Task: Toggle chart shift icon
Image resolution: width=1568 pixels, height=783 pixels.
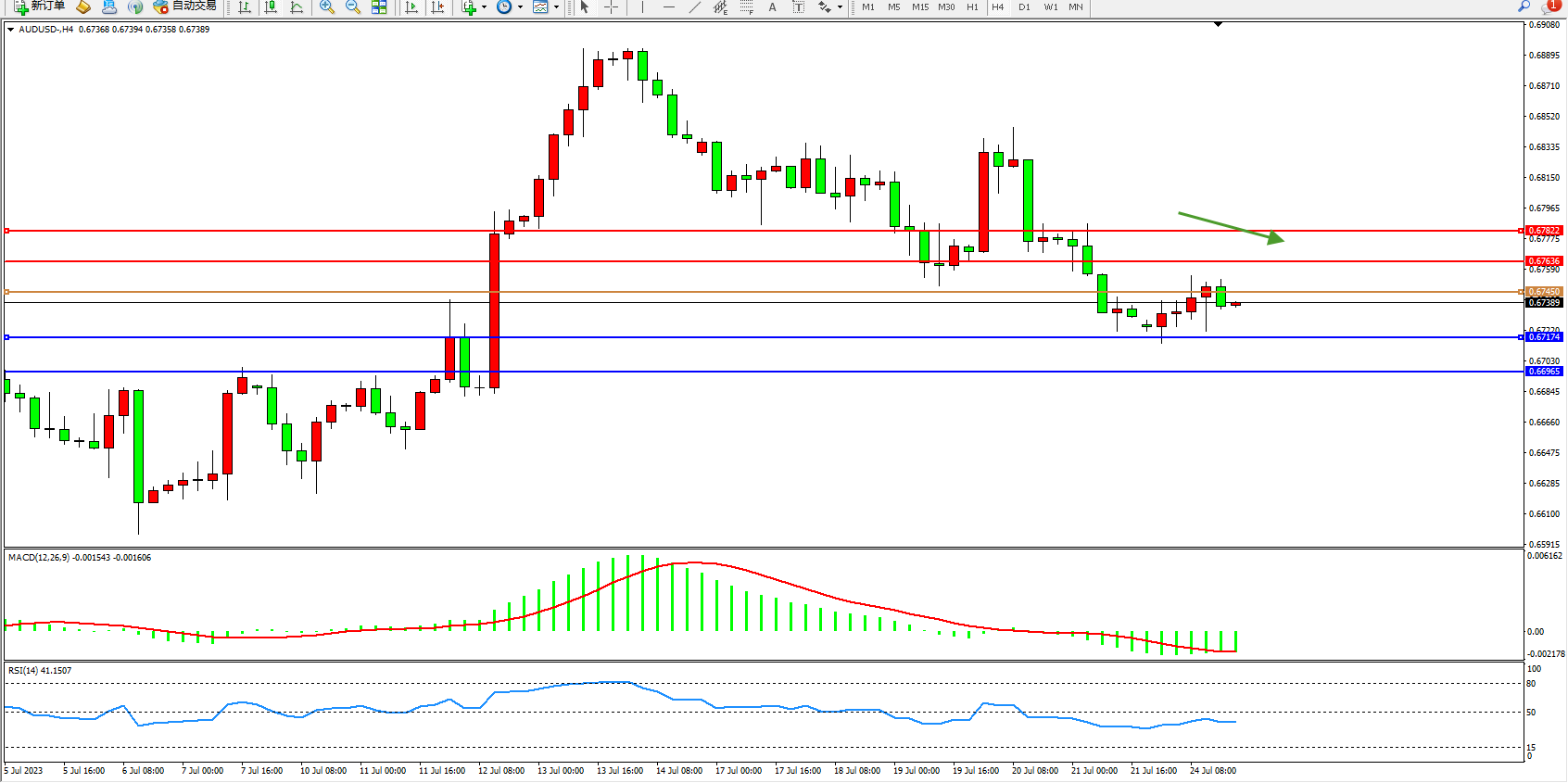Action: point(438,7)
